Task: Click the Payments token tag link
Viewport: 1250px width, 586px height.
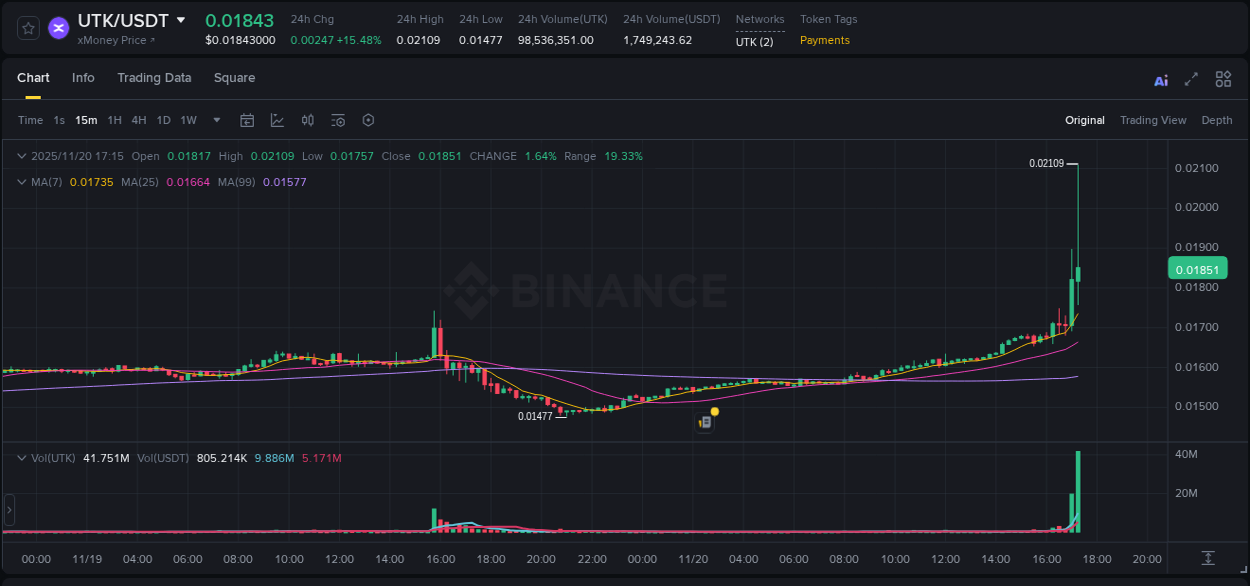Action: click(x=824, y=41)
